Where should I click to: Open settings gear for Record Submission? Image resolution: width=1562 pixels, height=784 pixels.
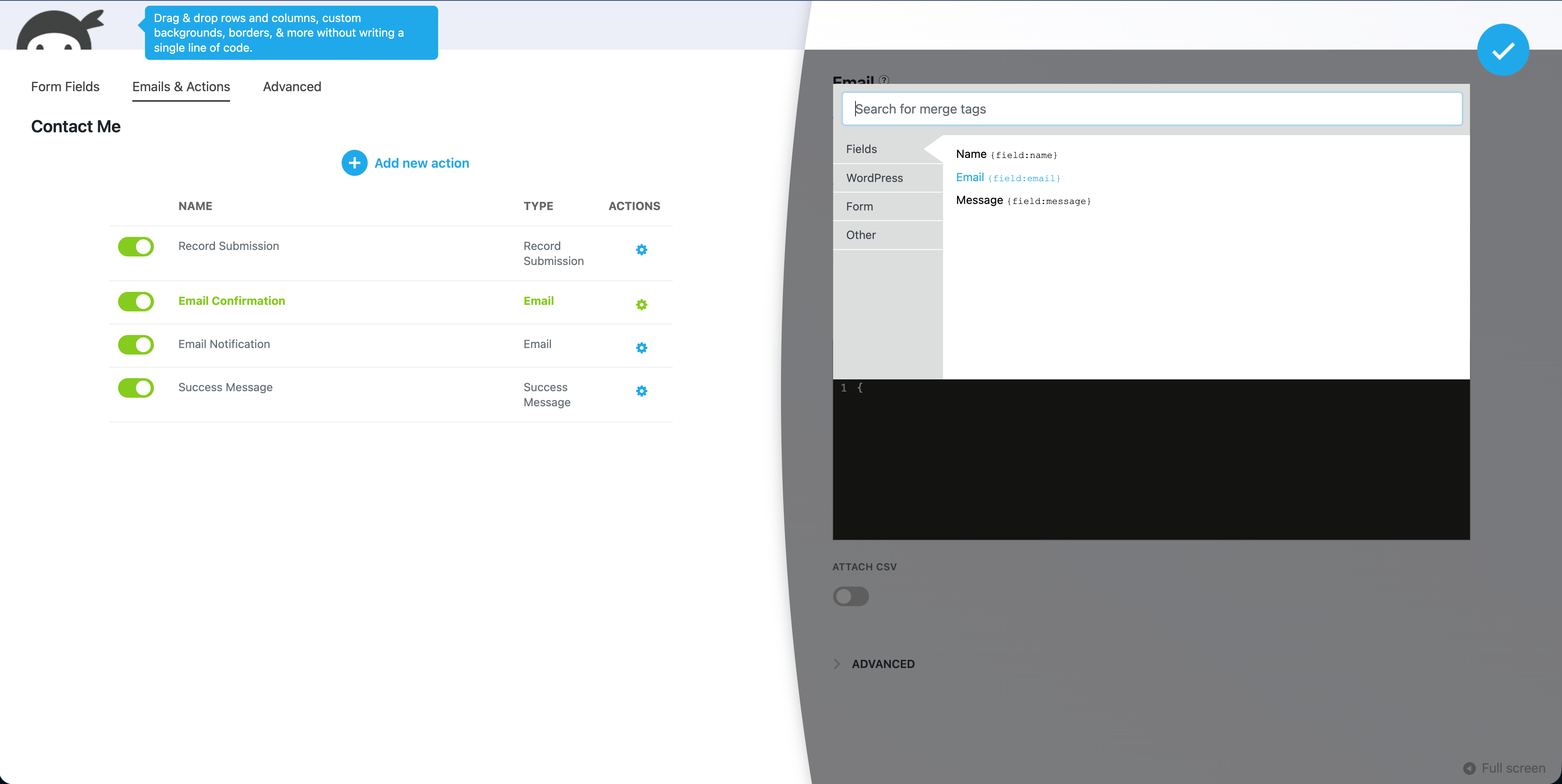point(641,250)
